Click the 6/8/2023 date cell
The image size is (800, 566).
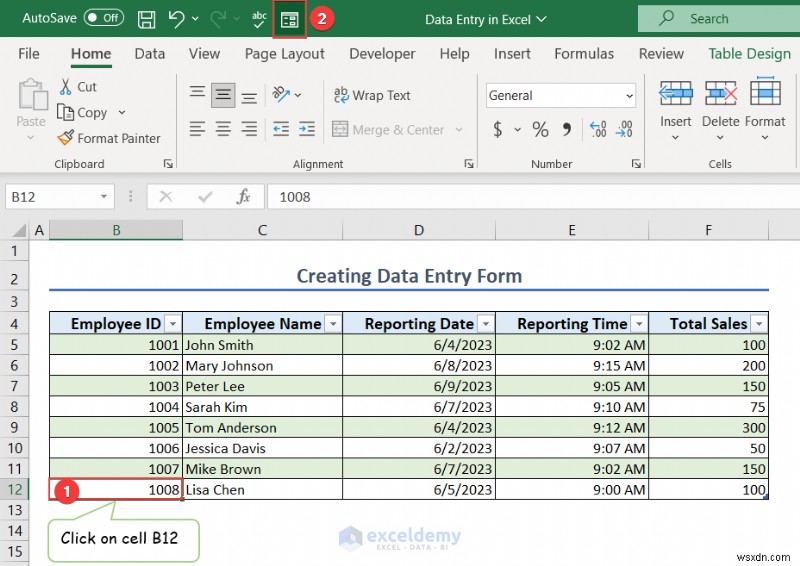coord(418,365)
